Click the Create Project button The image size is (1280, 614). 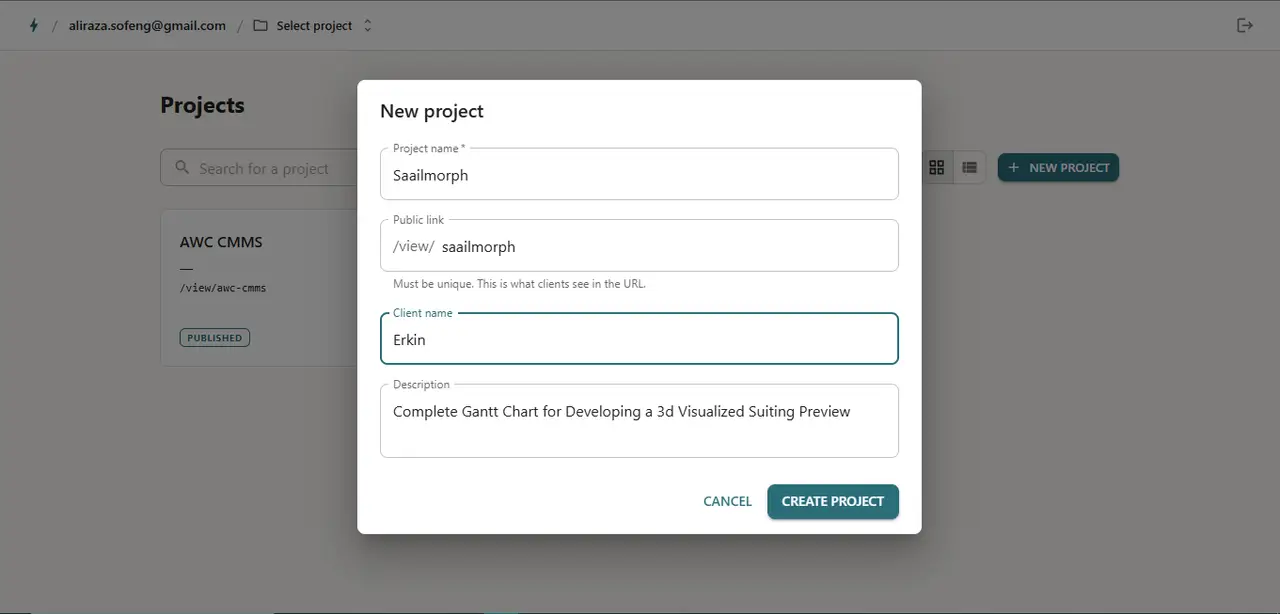coord(833,501)
